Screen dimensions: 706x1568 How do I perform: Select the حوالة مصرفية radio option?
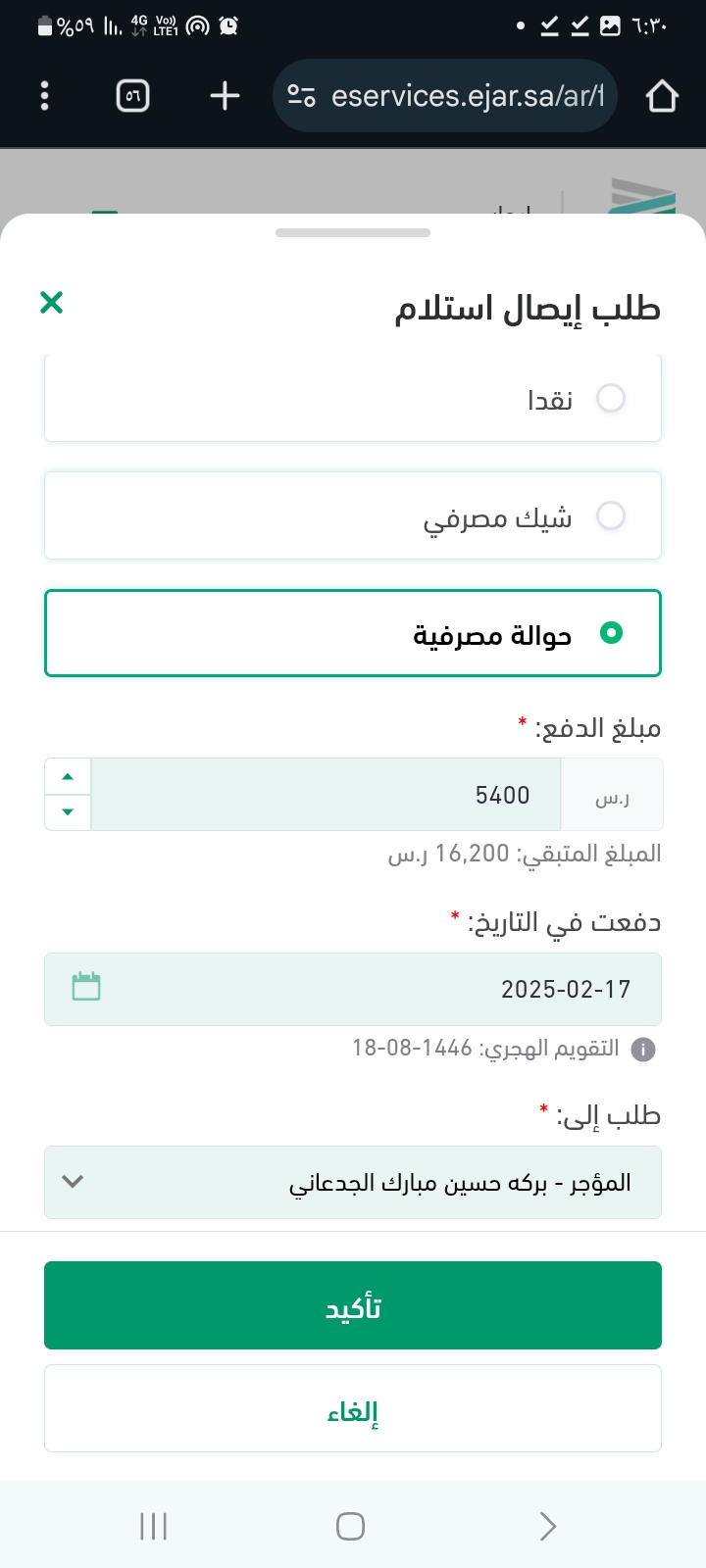click(x=611, y=633)
